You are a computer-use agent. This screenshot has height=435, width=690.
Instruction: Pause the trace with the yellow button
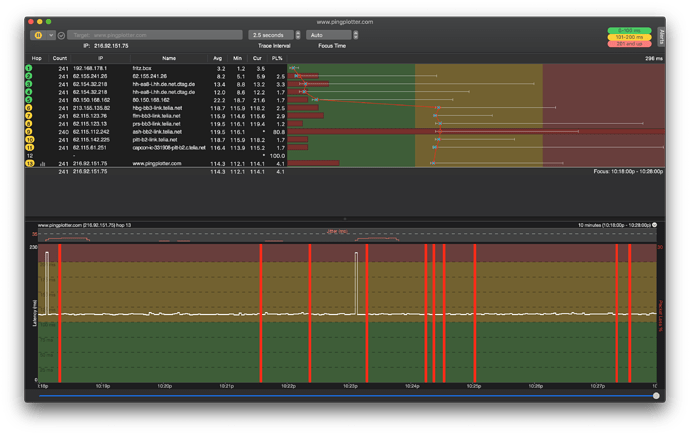pos(38,35)
